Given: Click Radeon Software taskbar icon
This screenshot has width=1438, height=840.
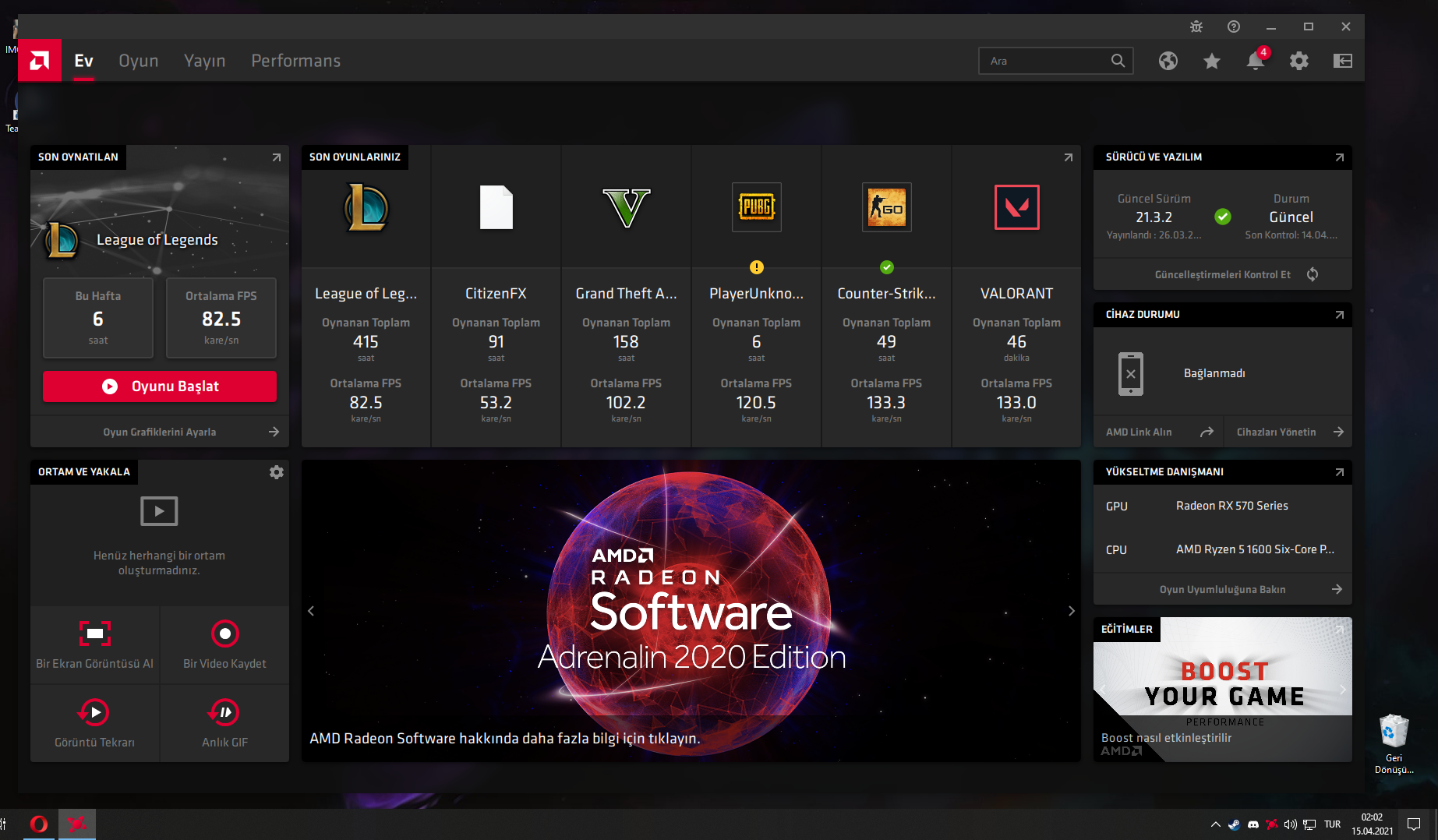Looking at the screenshot, I should (x=77, y=824).
